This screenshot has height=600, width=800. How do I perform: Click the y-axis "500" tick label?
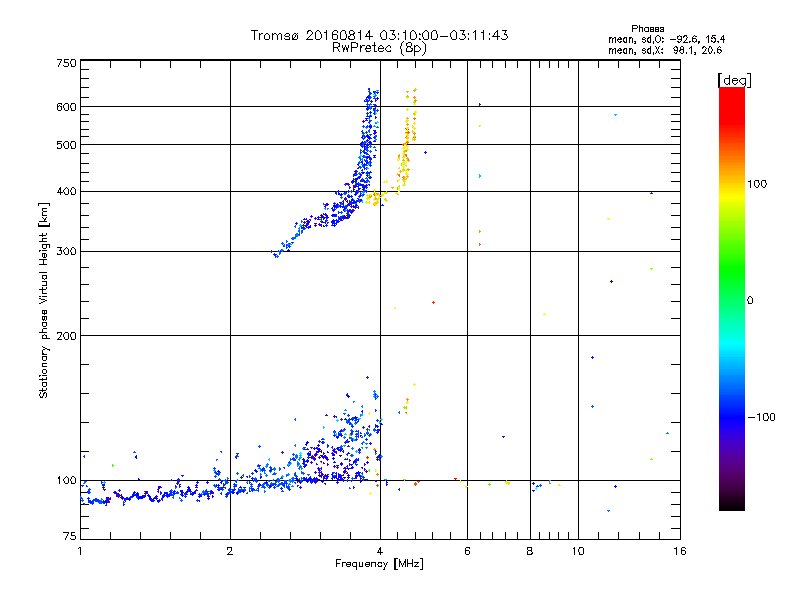pos(67,145)
